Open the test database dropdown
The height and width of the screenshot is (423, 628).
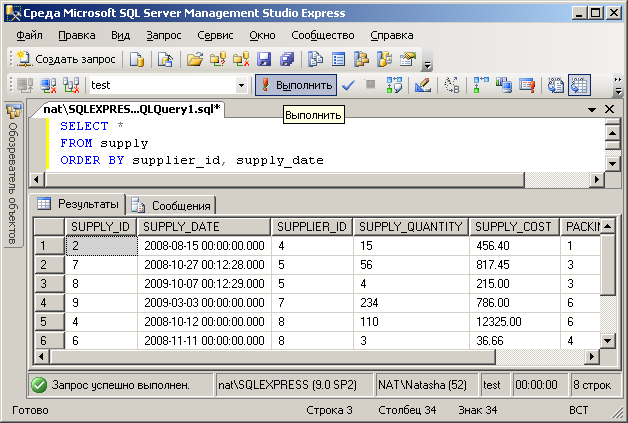tap(241, 85)
